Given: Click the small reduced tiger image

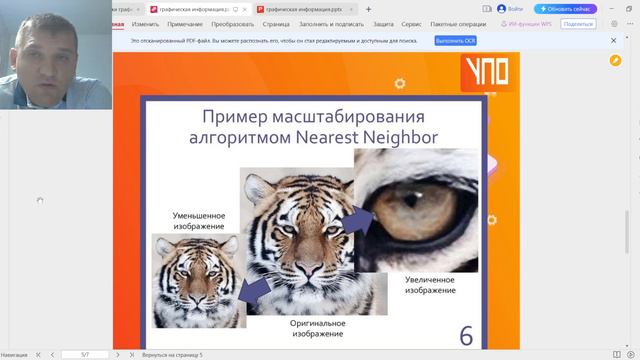Looking at the screenshot, I should pos(199,281).
